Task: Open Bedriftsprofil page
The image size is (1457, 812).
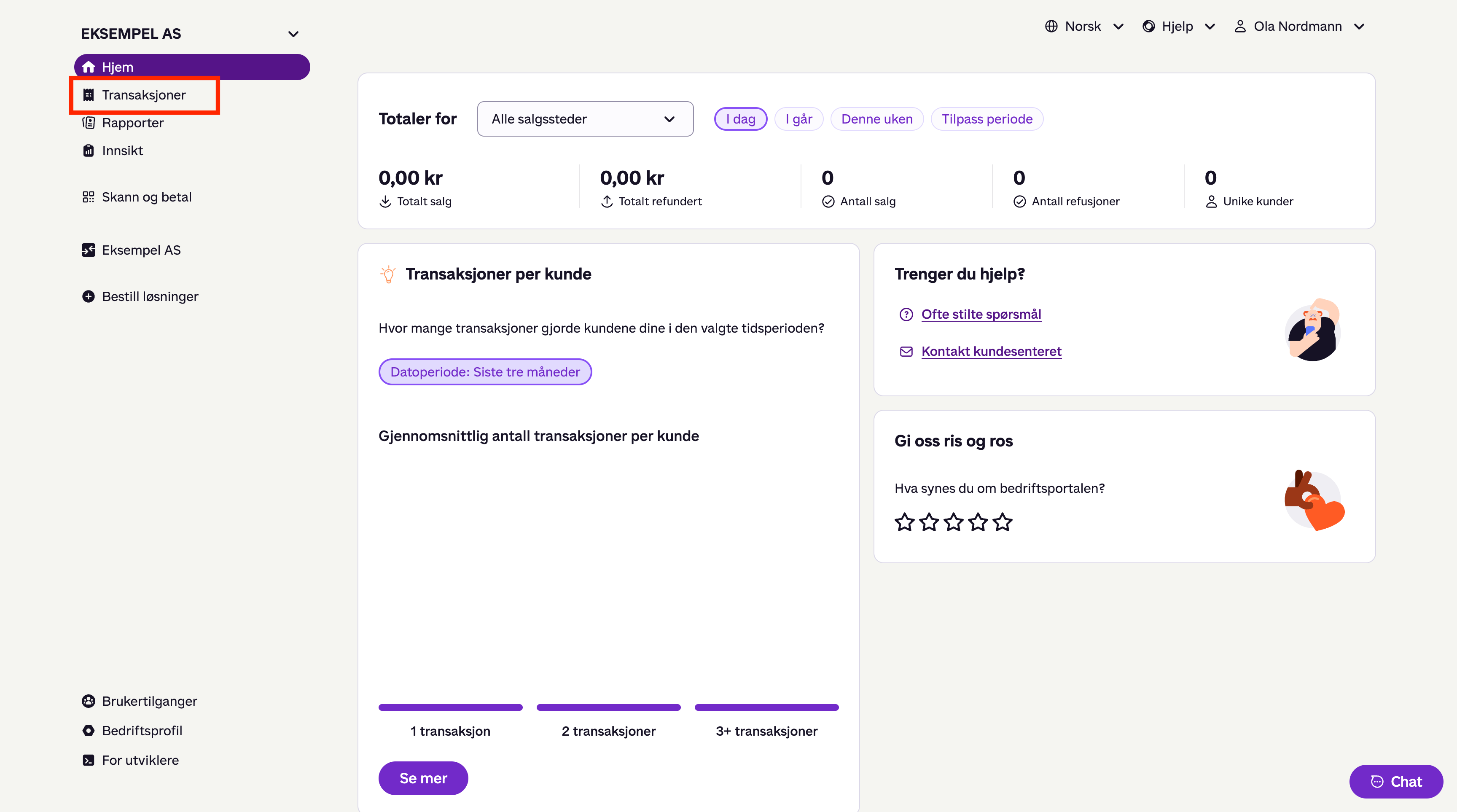Action: [142, 731]
